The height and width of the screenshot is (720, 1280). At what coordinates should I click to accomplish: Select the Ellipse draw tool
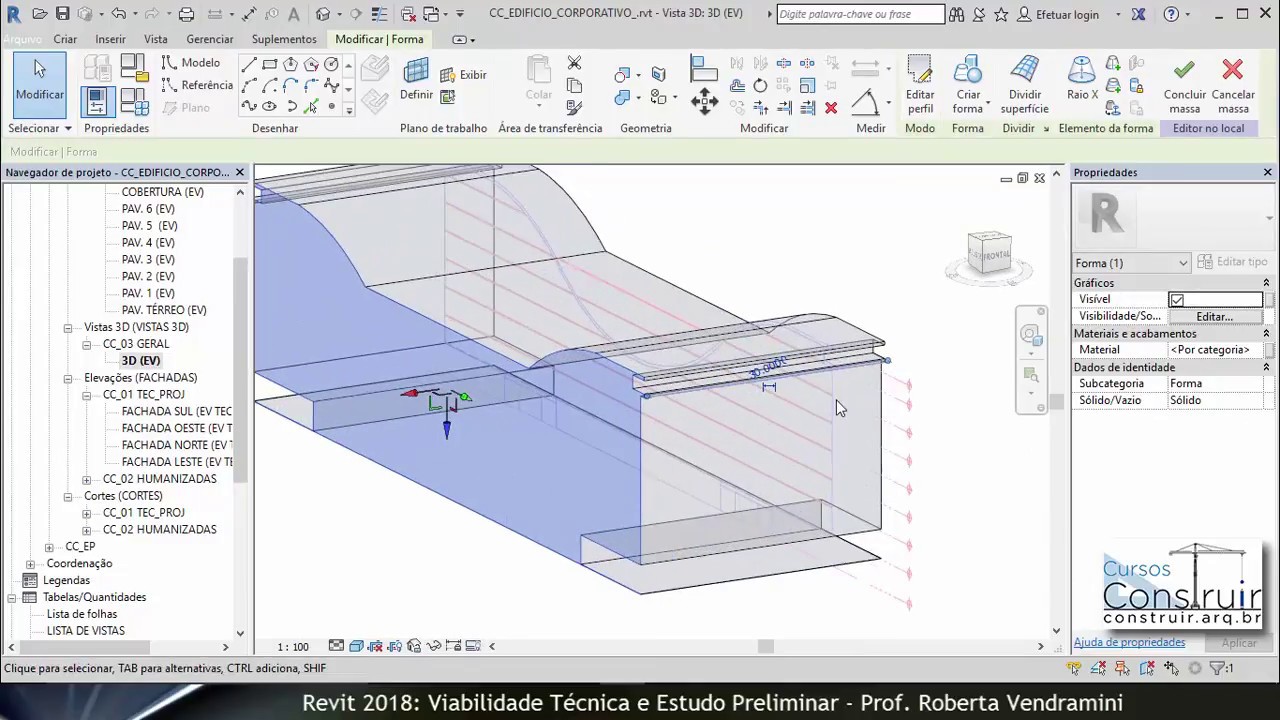[x=270, y=106]
